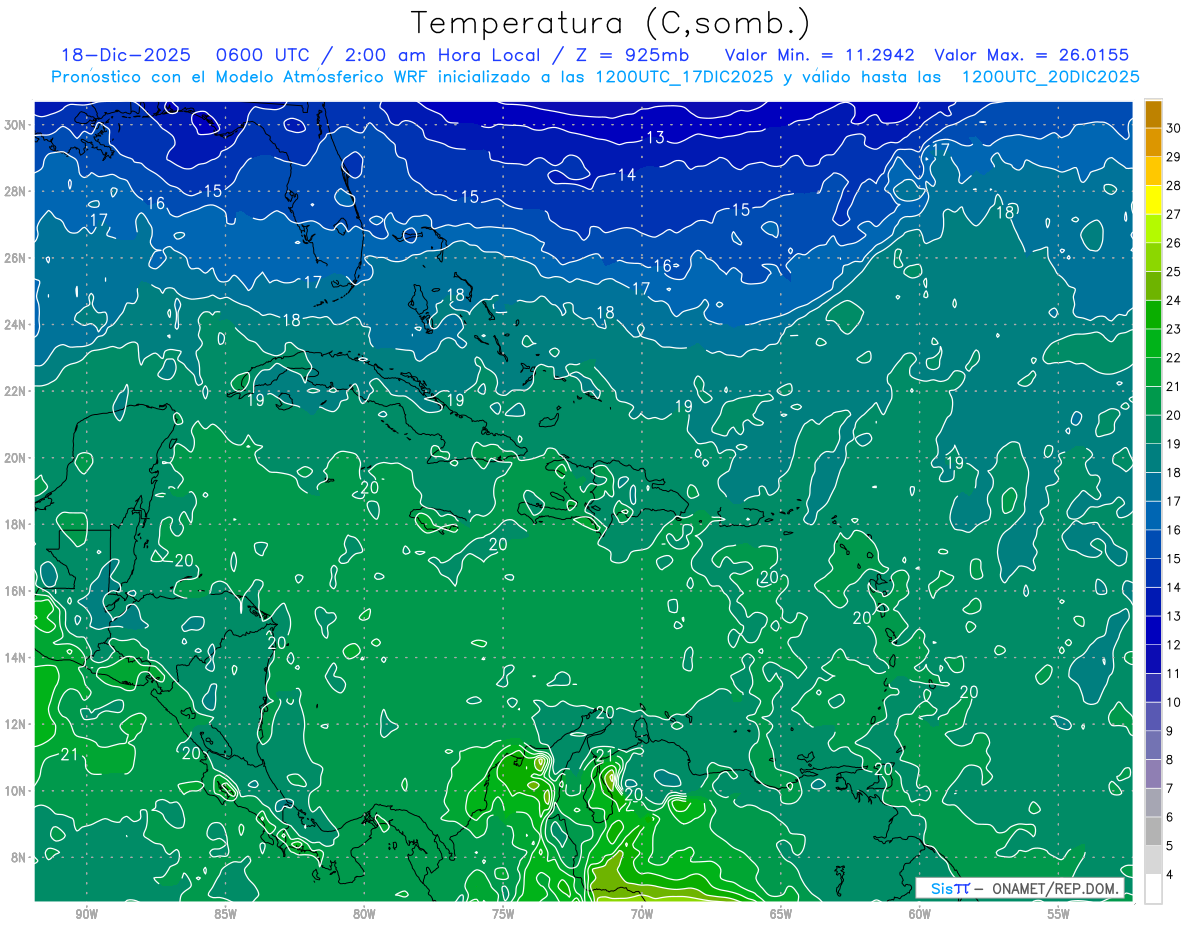Pick the light gray swatch between 4 and 5

(x=1153, y=860)
